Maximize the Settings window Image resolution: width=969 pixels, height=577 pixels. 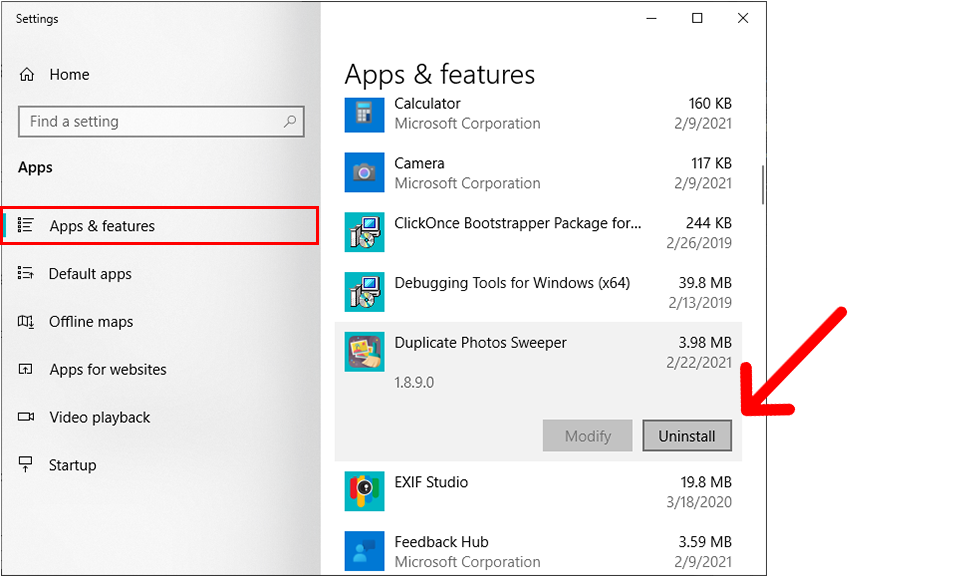[697, 19]
